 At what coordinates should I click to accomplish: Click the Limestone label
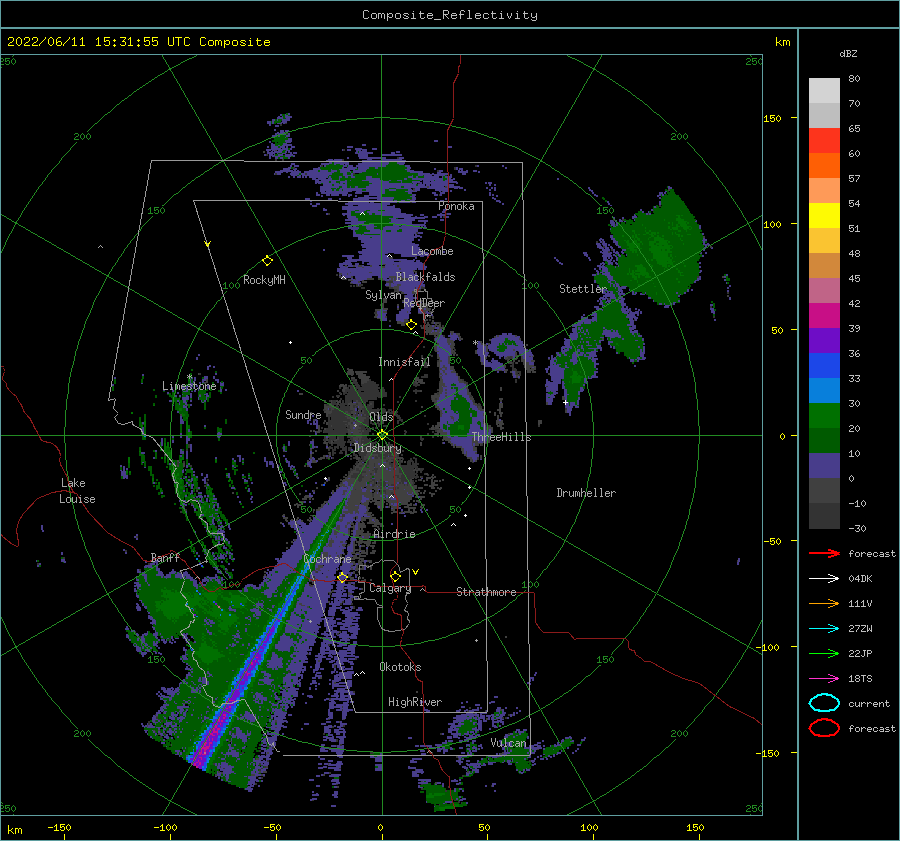tap(189, 386)
